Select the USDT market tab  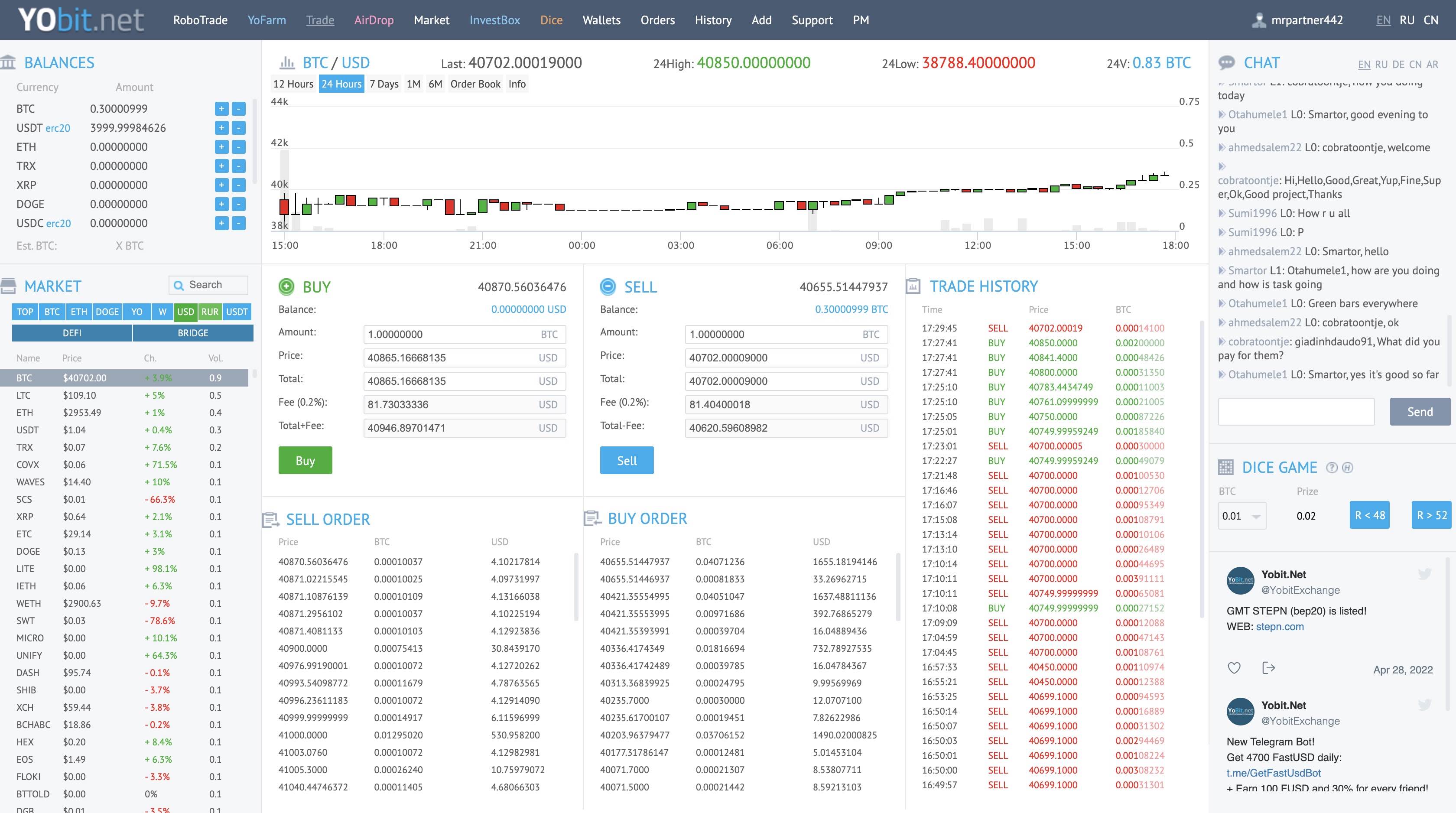point(237,312)
